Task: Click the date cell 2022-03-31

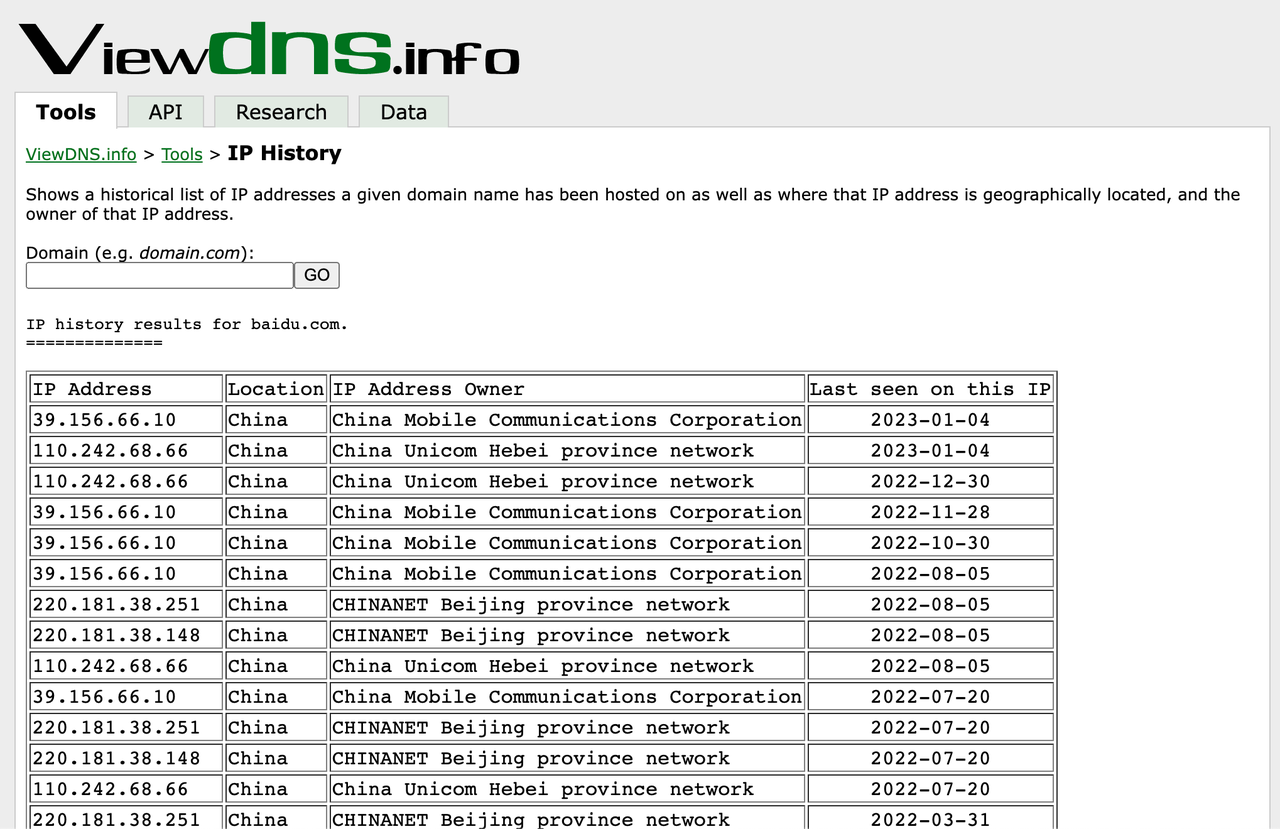Action: [x=930, y=819]
